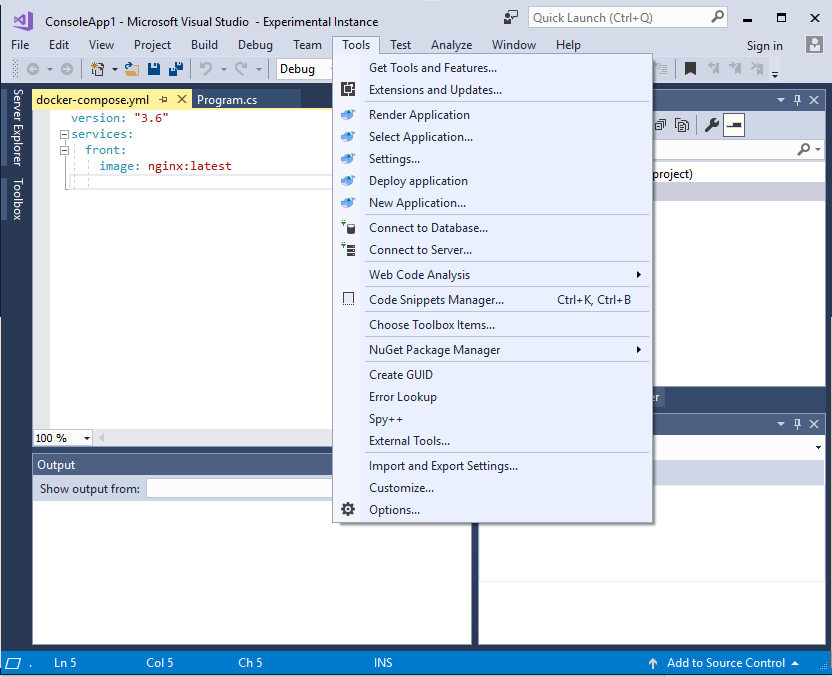Open the Solution Explorer search options dropdown
This screenshot has height=677, width=832.
pos(818,150)
